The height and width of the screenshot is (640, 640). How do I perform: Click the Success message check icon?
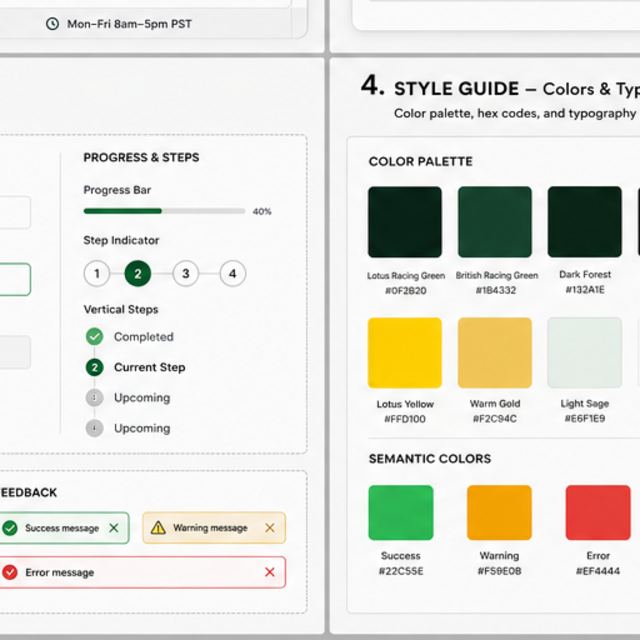(x=10, y=528)
